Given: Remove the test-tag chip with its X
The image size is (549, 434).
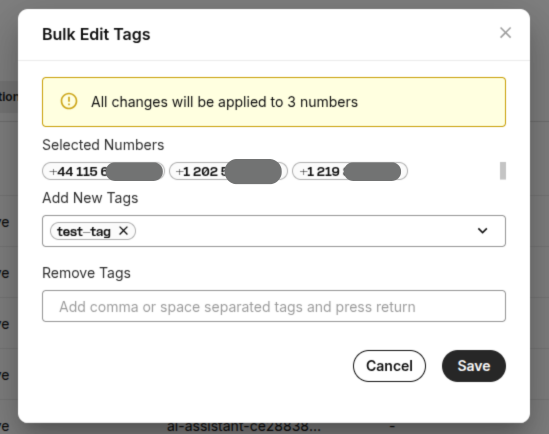Looking at the screenshot, I should pos(123,231).
